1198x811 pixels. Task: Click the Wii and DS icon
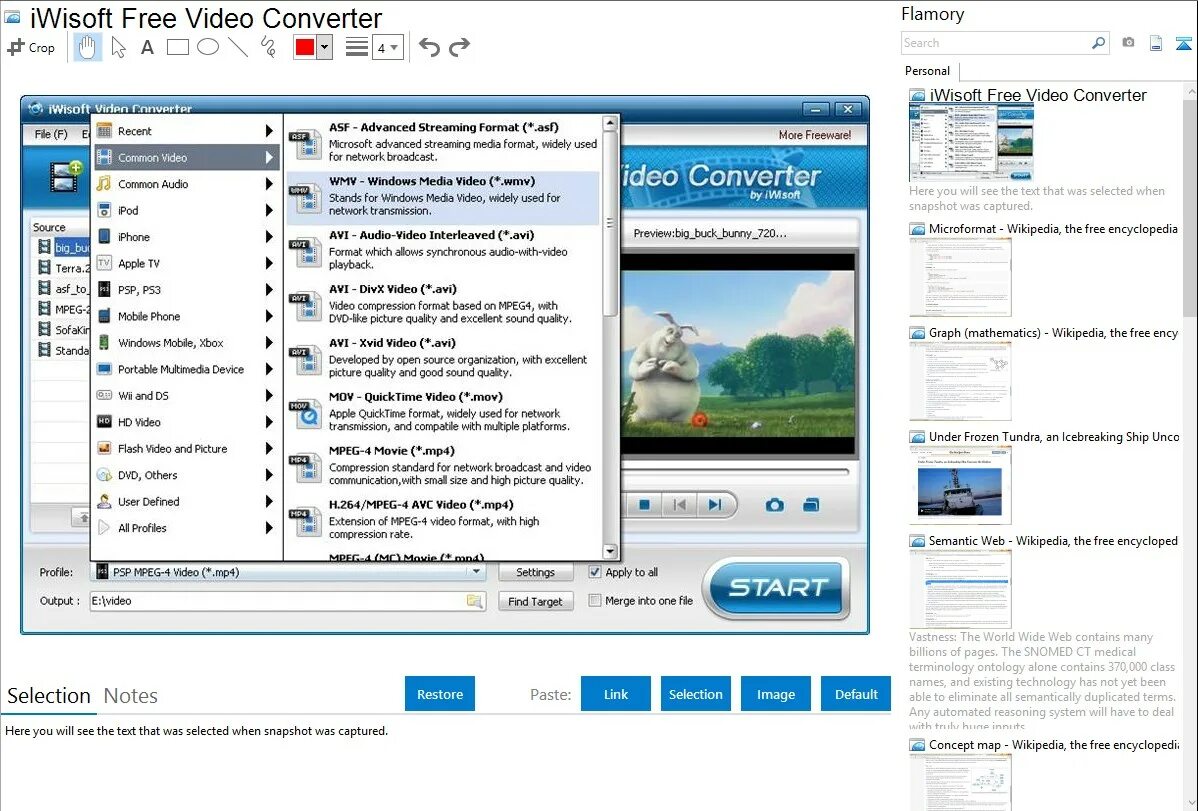pos(104,395)
